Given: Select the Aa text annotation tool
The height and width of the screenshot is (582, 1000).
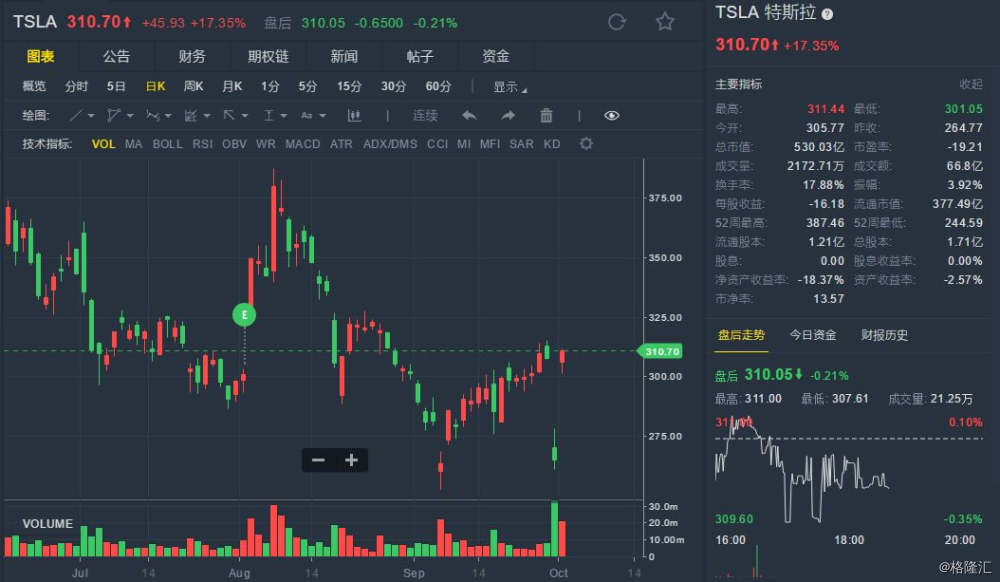Looking at the screenshot, I should (307, 115).
